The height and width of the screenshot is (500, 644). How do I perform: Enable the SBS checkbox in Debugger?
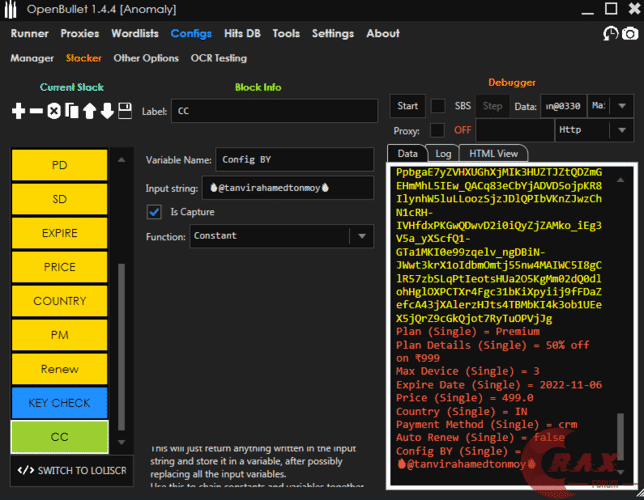[438, 106]
